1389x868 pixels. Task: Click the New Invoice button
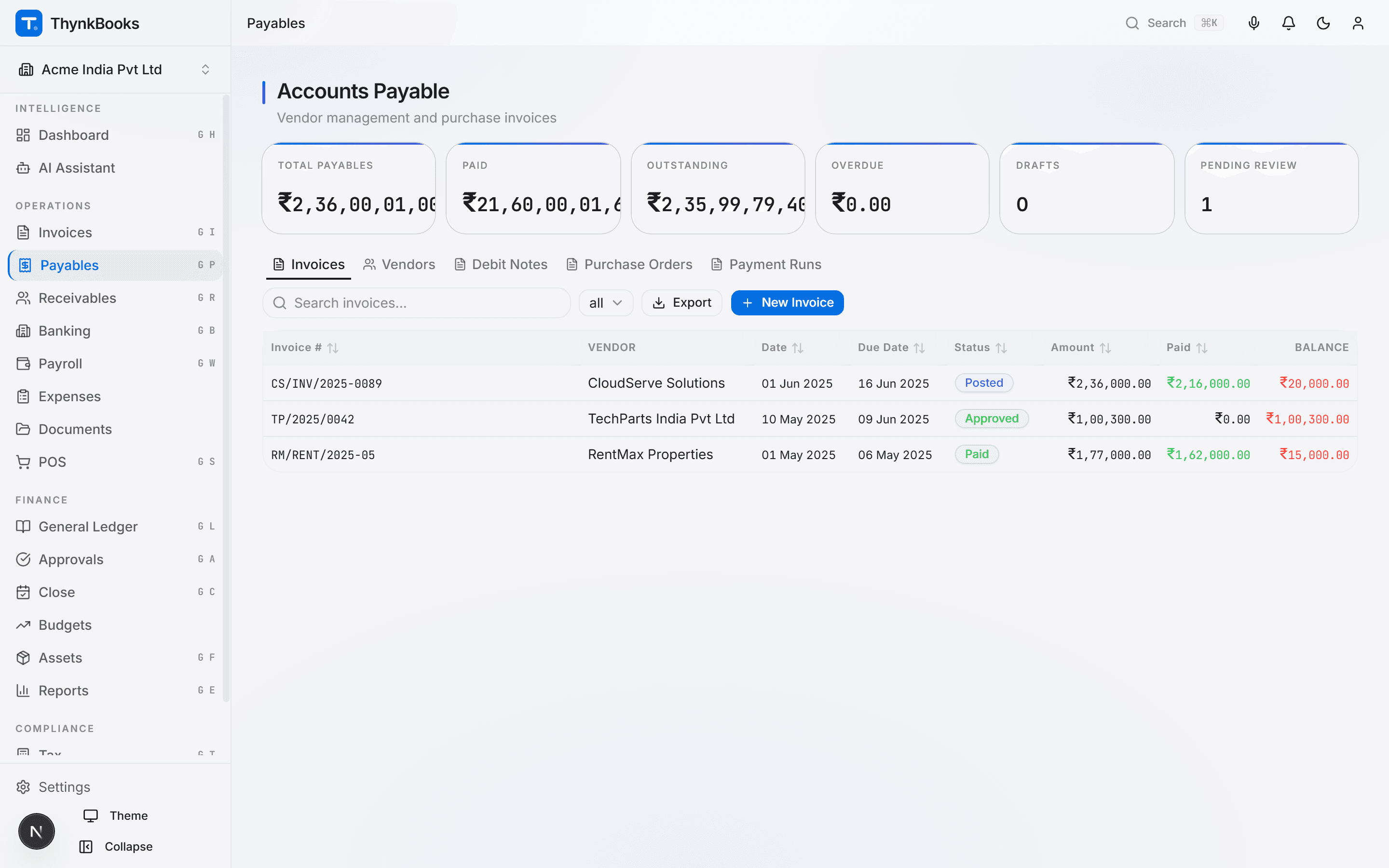click(787, 302)
